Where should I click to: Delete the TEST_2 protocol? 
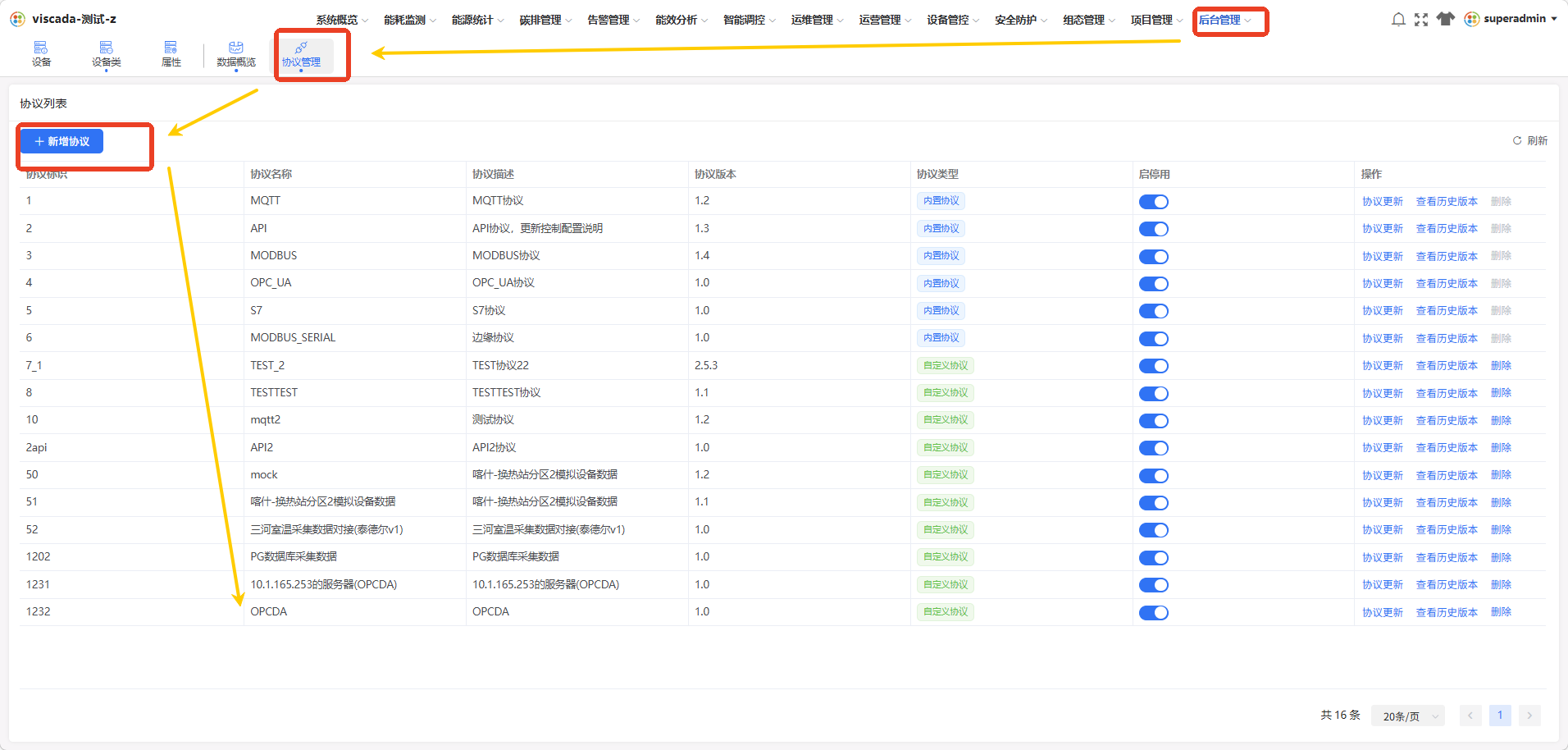(1501, 366)
